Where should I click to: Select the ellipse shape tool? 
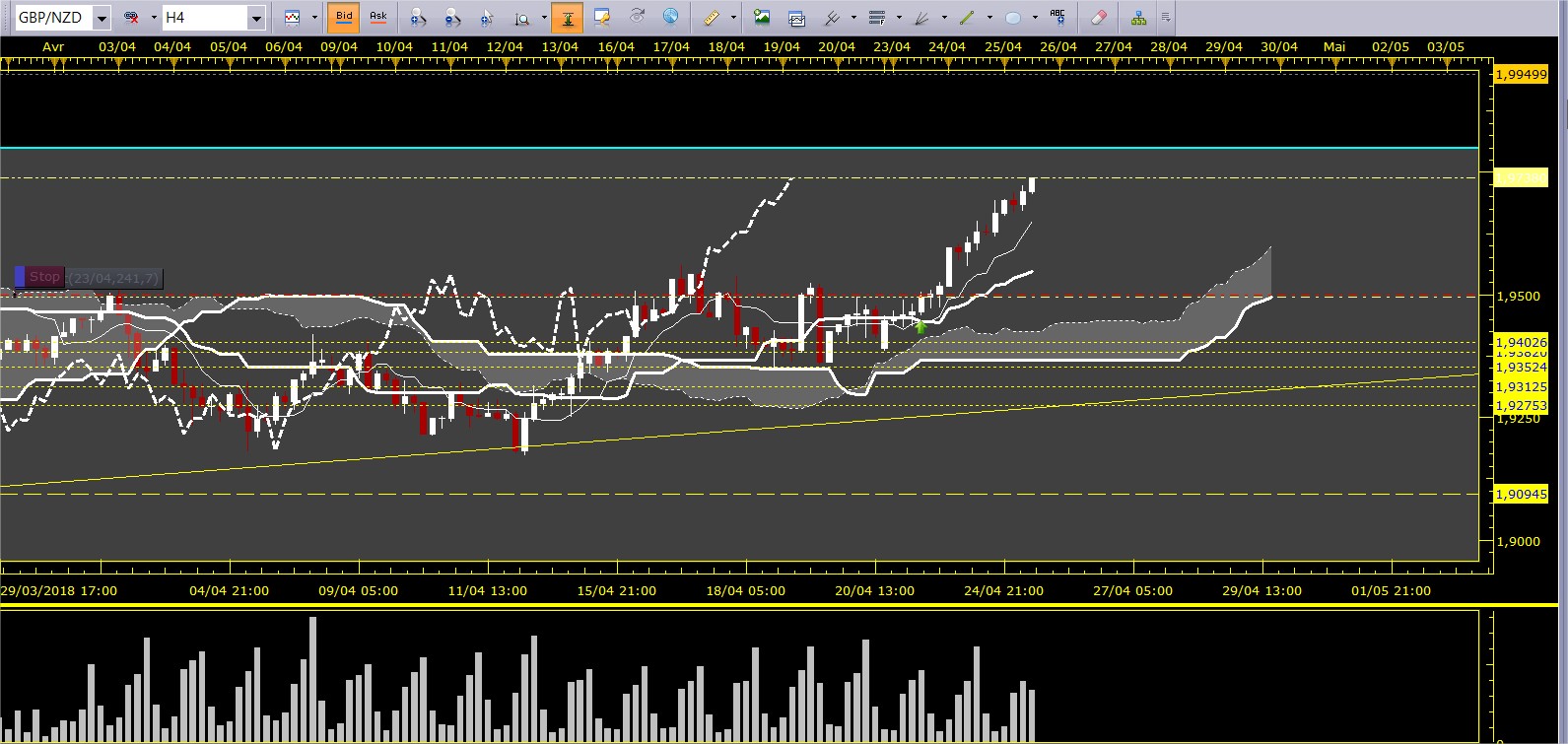coord(1013,17)
